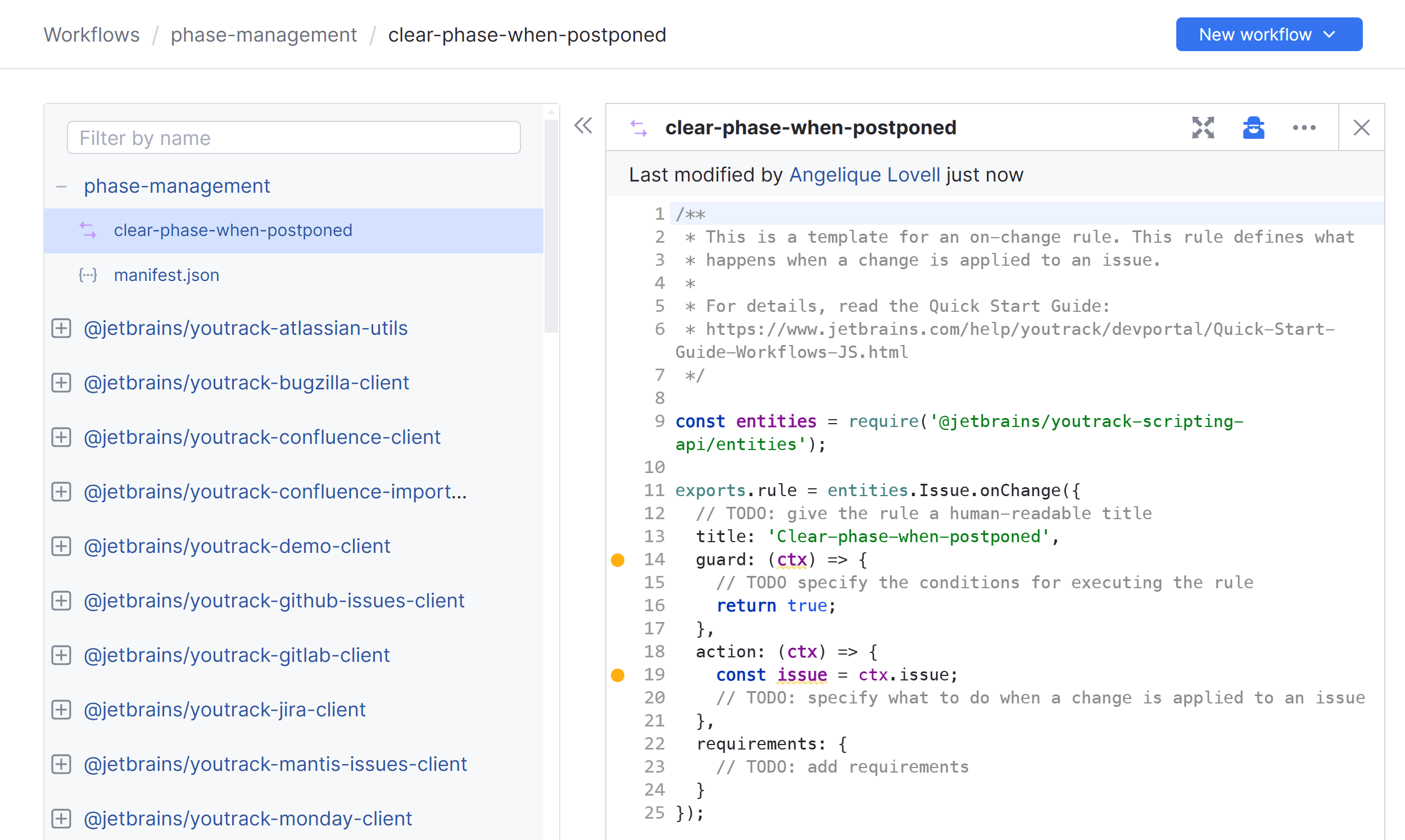This screenshot has height=840, width=1405.
Task: Click the workflow list scrollbar thumb
Action: 551,225
